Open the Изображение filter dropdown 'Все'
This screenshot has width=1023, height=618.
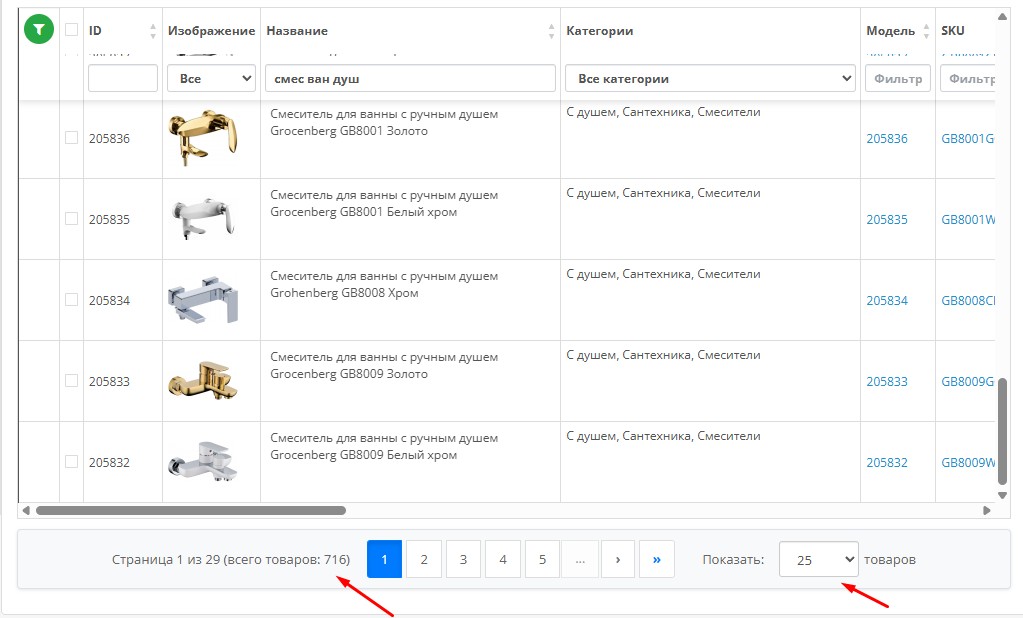point(211,78)
